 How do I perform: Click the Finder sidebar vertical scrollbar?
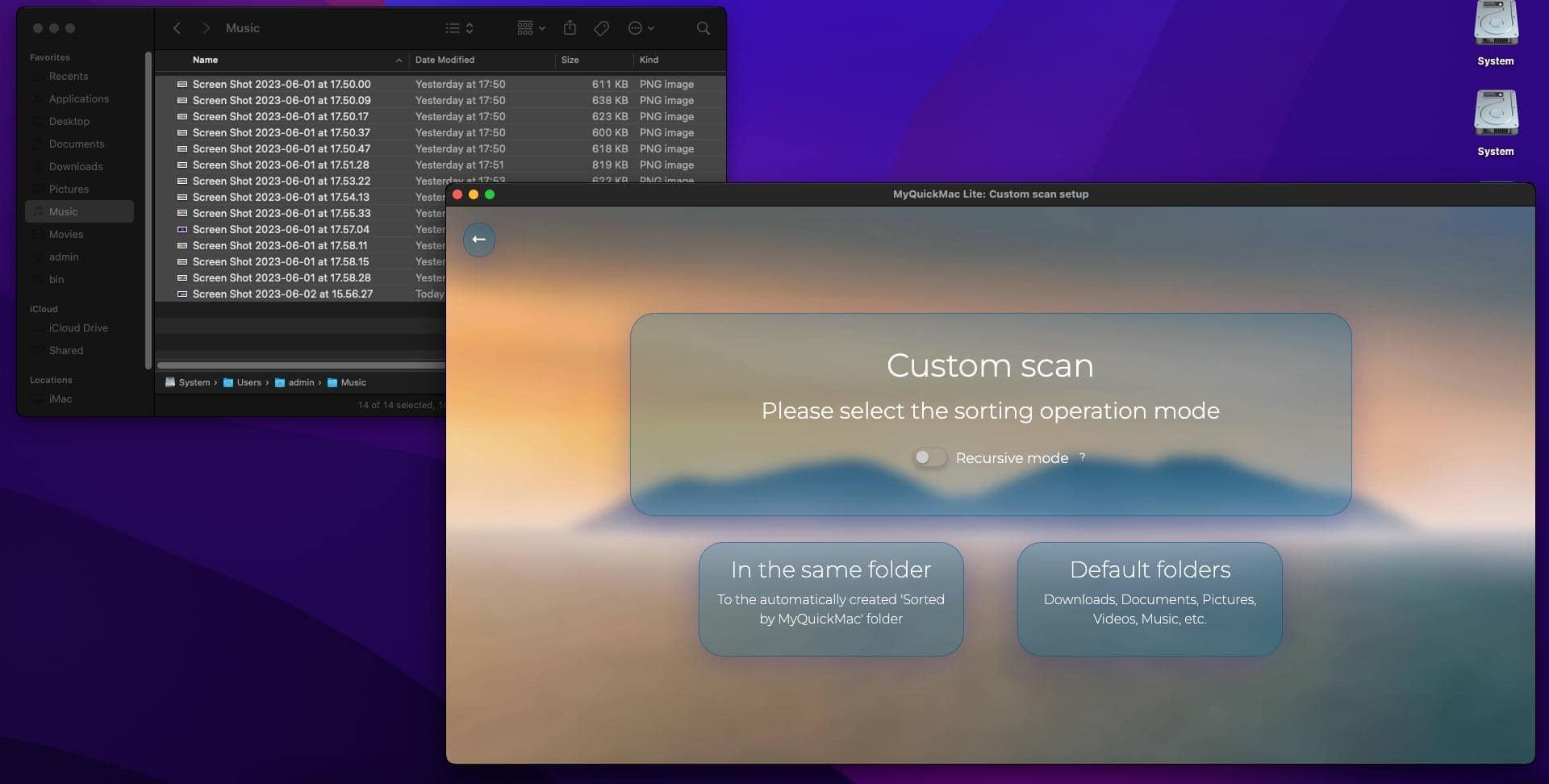coord(148,210)
